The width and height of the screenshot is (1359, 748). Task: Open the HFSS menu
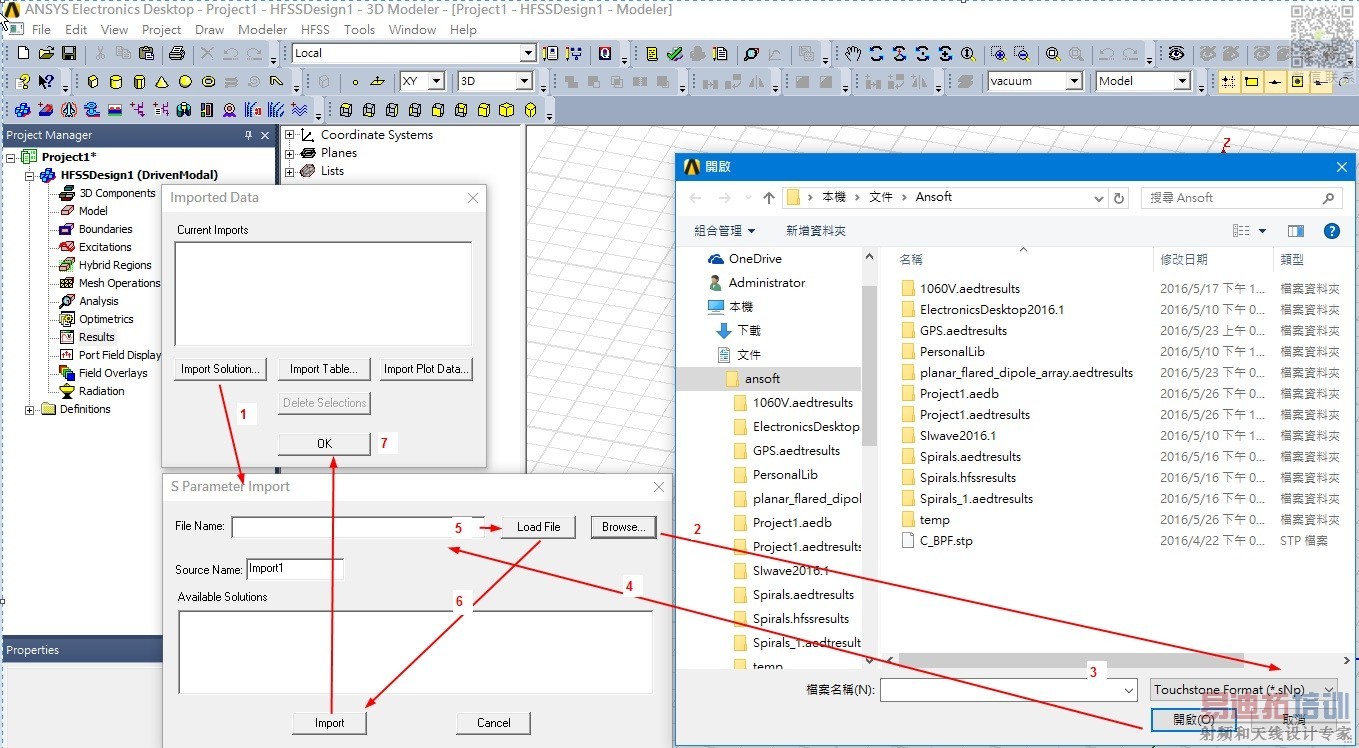(x=315, y=29)
